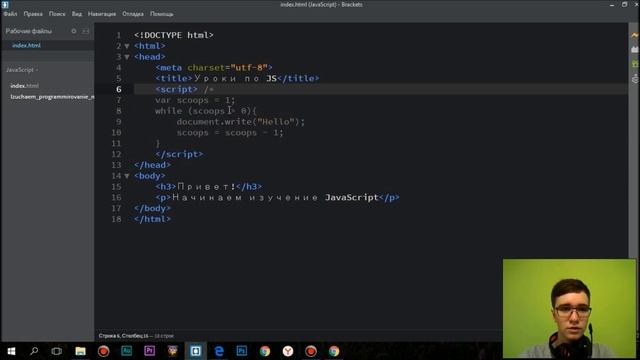Click 'var scoops = 1;' code line
The image size is (640, 360).
[x=195, y=100]
